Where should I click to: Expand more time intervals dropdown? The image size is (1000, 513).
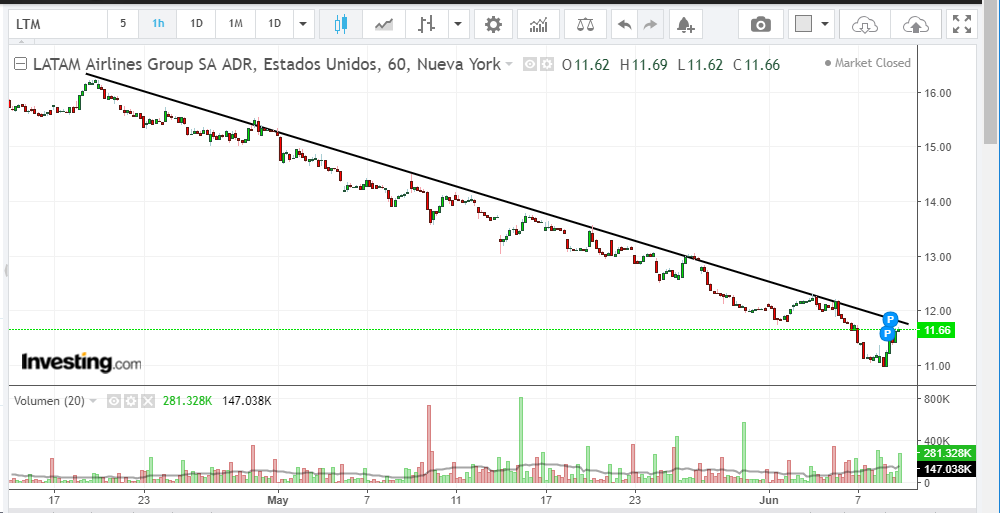coord(303,24)
